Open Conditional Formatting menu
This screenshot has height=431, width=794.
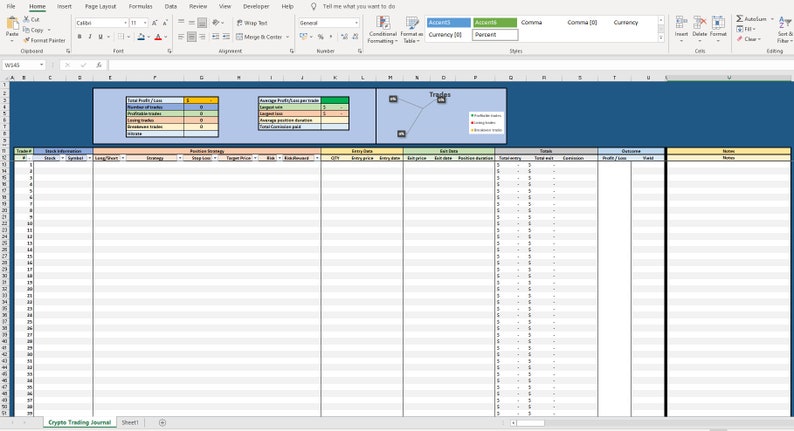coord(383,29)
